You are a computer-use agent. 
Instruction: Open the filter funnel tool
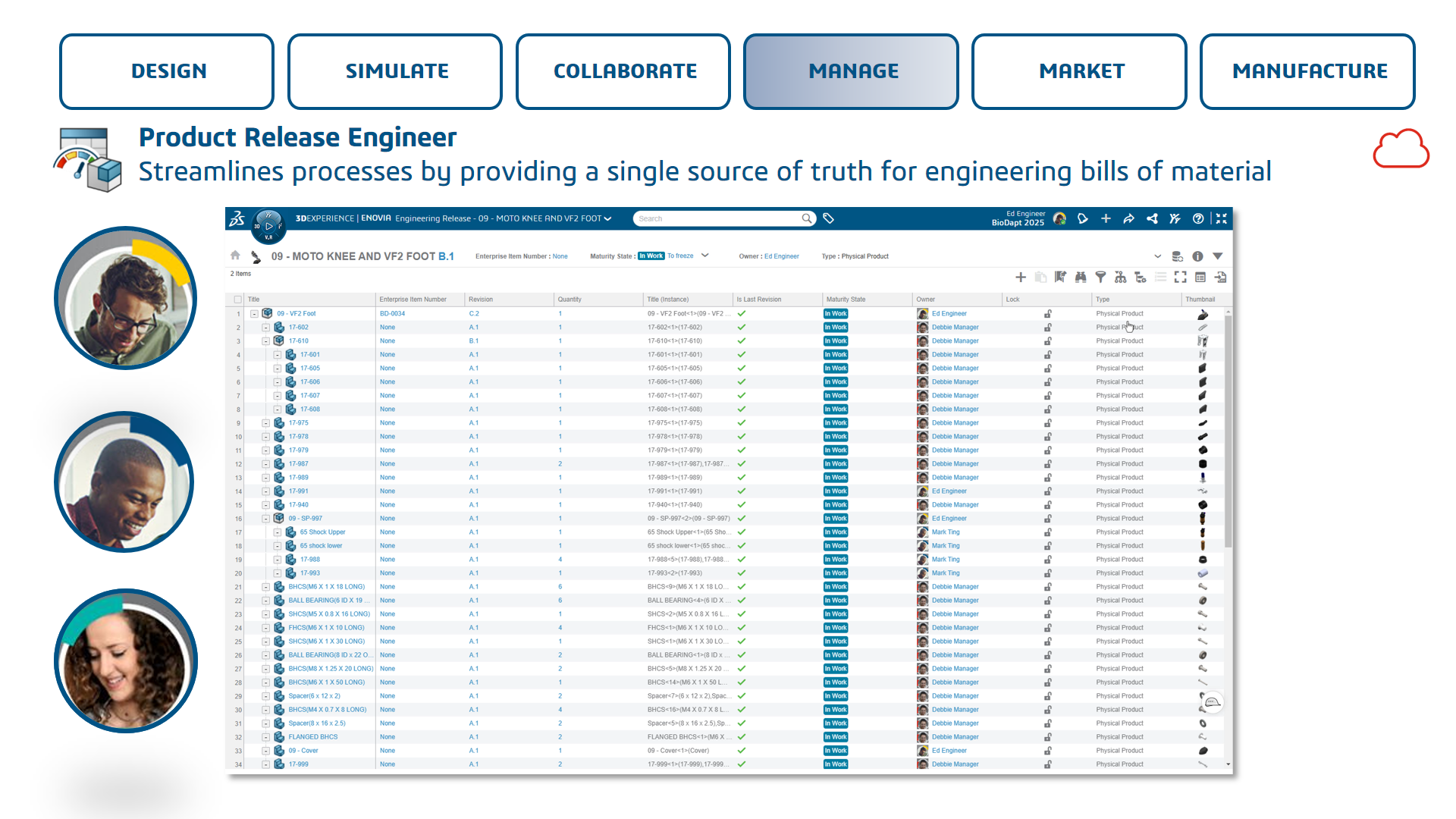point(1100,278)
